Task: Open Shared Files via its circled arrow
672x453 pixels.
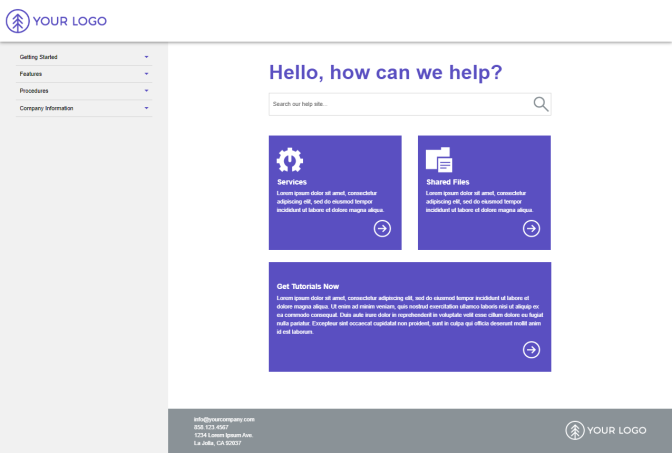Action: coord(531,228)
